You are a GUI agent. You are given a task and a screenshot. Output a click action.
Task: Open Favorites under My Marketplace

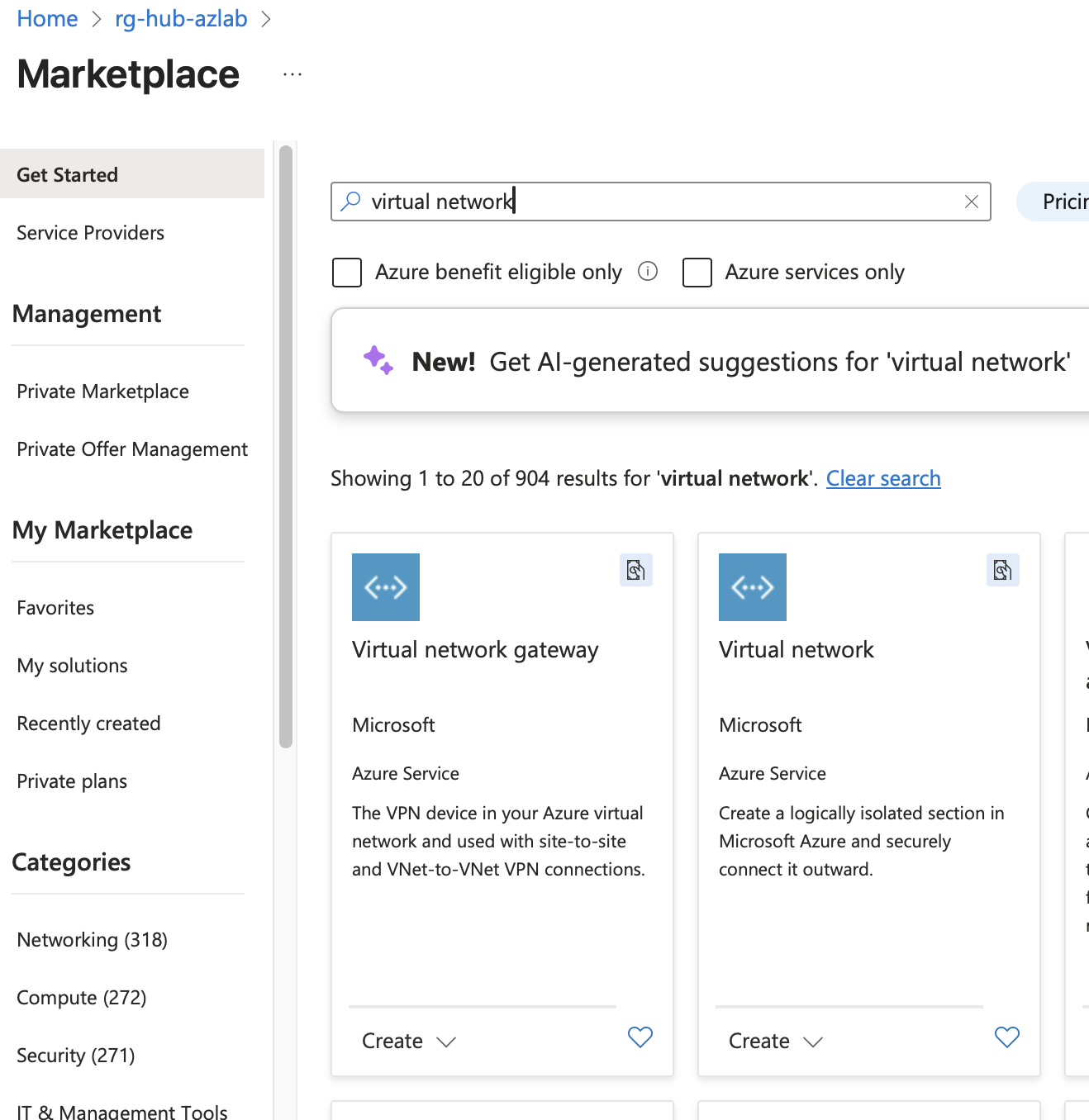pyautogui.click(x=55, y=608)
